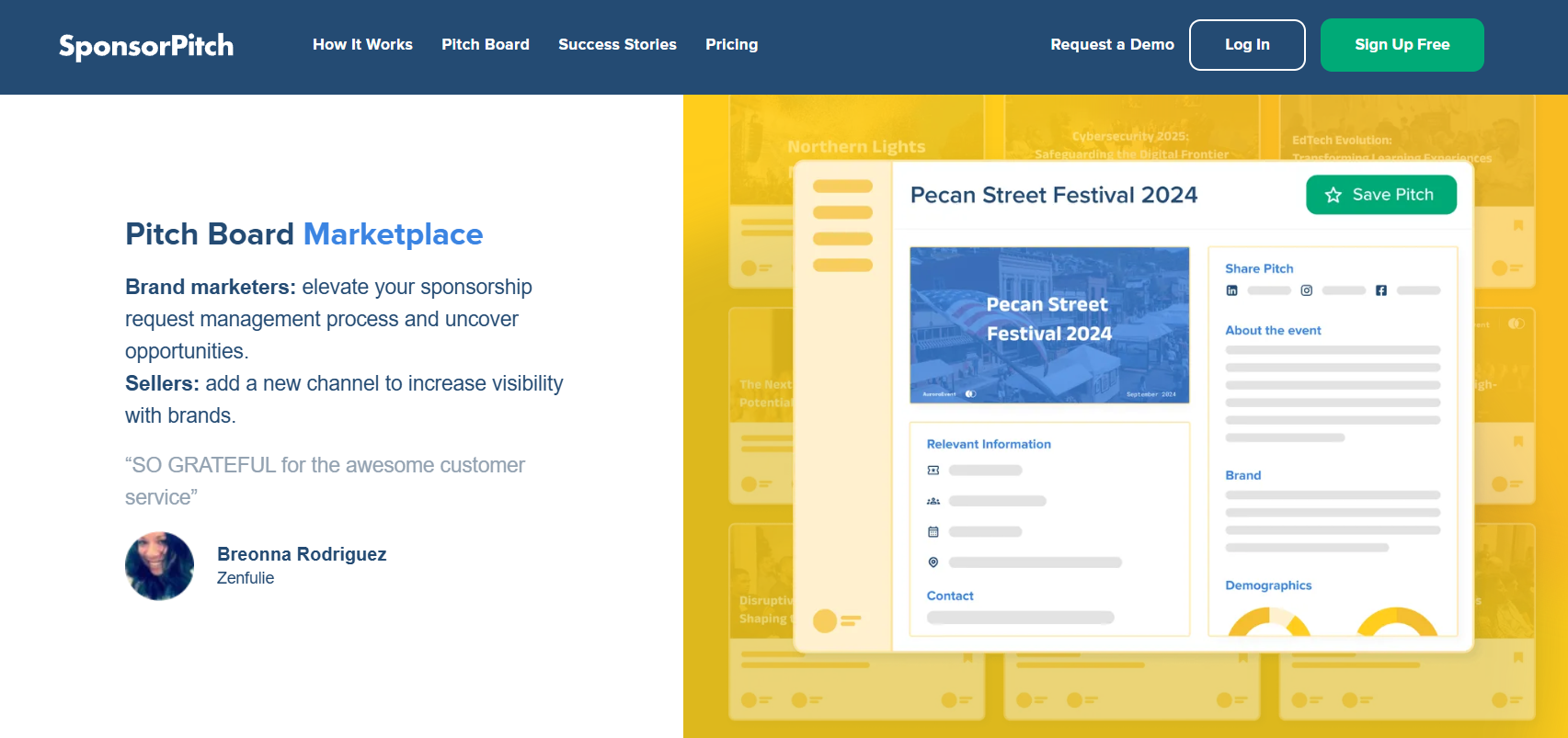The image size is (1568, 738).
Task: Open the How It Works menu item
Action: (362, 44)
